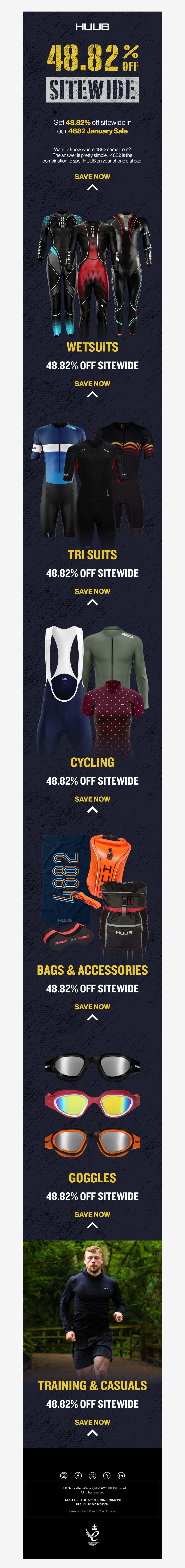185x1568 pixels.
Task: Click Save Now under Cycling section
Action: pos(92,799)
